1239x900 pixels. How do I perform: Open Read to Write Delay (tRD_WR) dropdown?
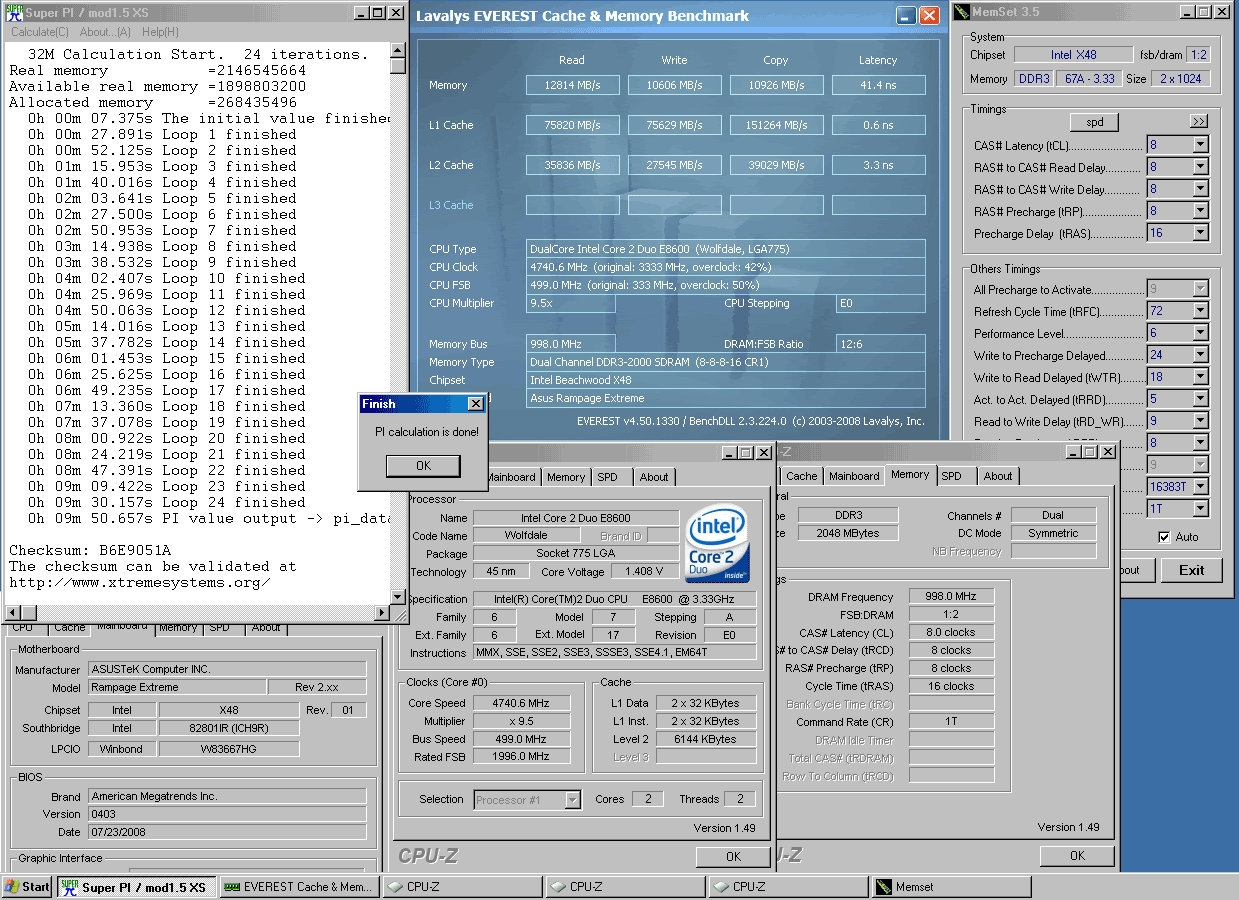tap(1200, 422)
